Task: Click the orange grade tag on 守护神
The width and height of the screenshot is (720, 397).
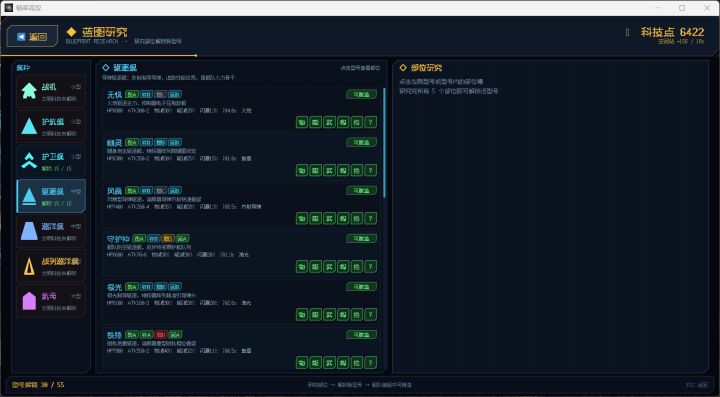Action: pos(168,239)
